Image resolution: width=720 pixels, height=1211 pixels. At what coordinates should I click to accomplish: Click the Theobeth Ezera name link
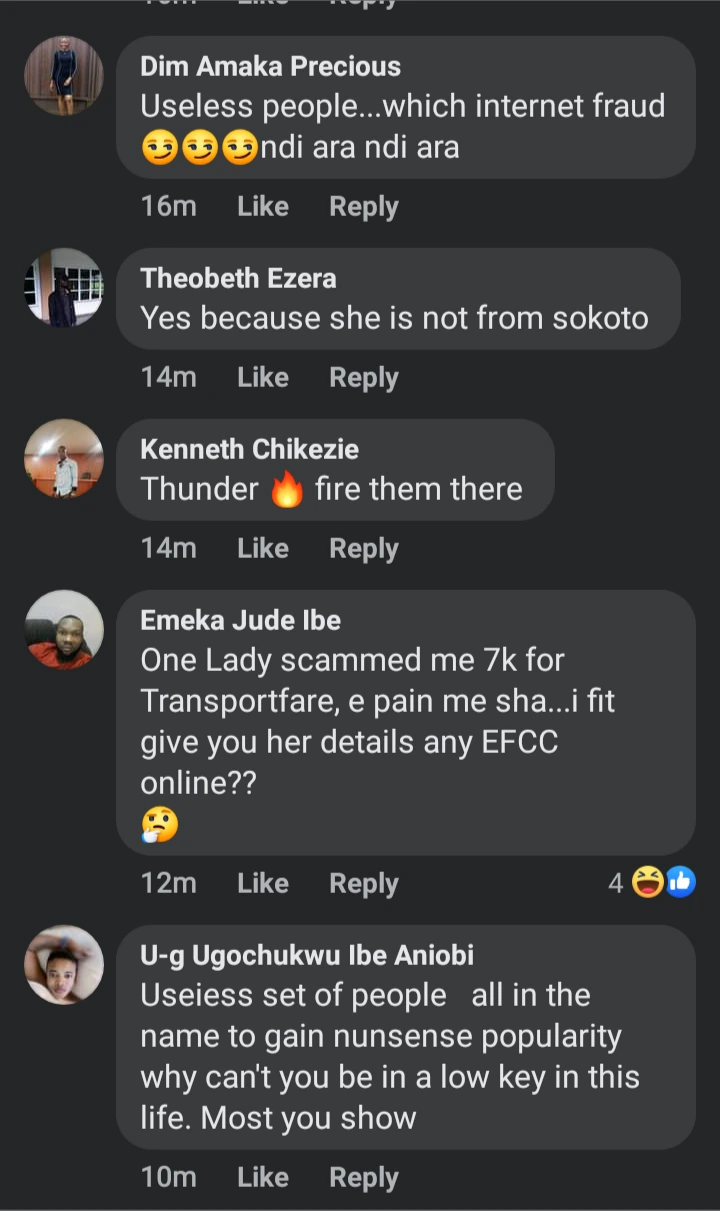tap(238, 278)
